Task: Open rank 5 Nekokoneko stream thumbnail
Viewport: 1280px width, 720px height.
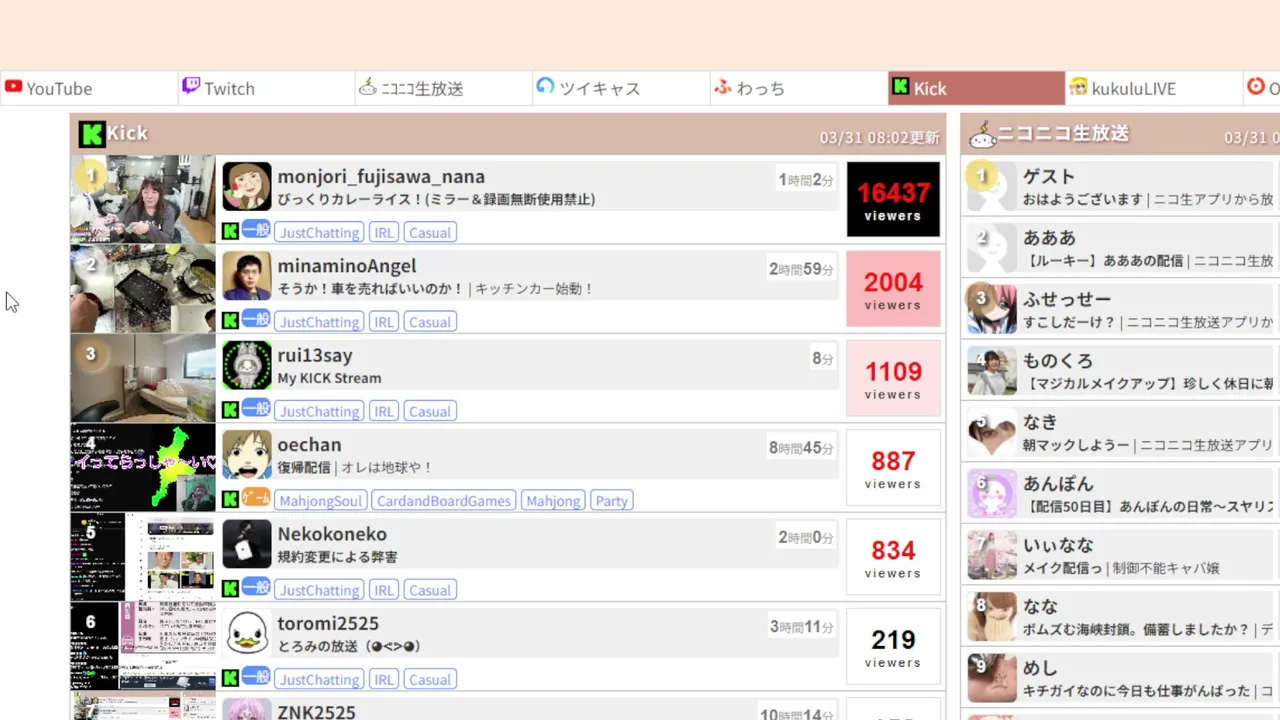Action: [143, 557]
